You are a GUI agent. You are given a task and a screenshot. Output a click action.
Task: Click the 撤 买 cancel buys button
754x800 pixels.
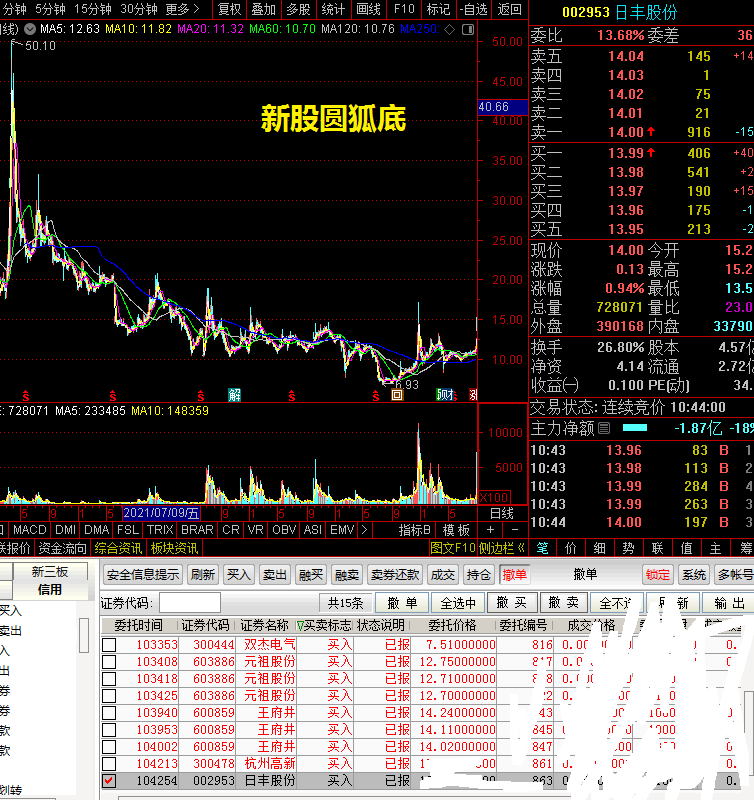click(x=512, y=603)
